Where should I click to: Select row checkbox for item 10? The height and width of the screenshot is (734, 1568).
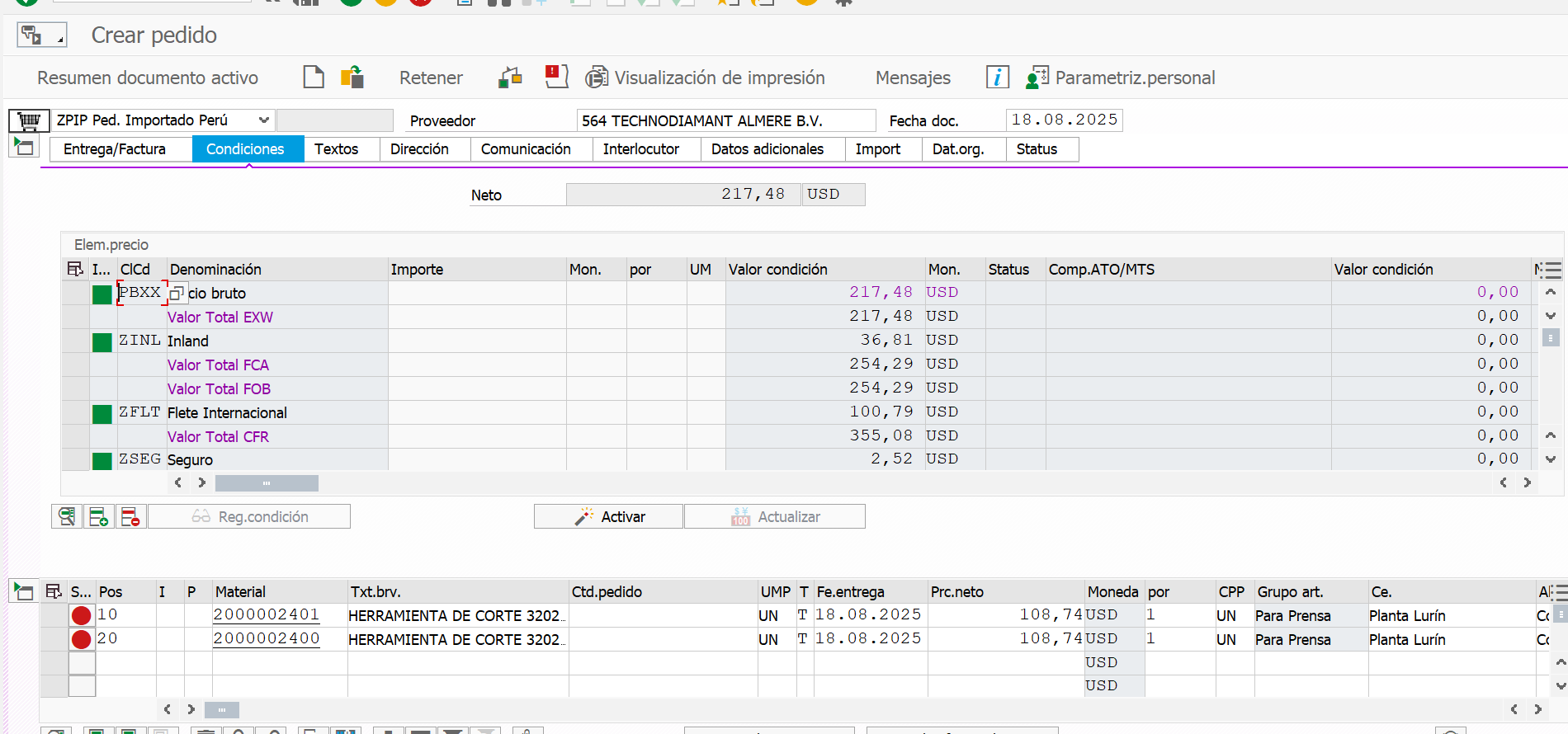pos(54,615)
